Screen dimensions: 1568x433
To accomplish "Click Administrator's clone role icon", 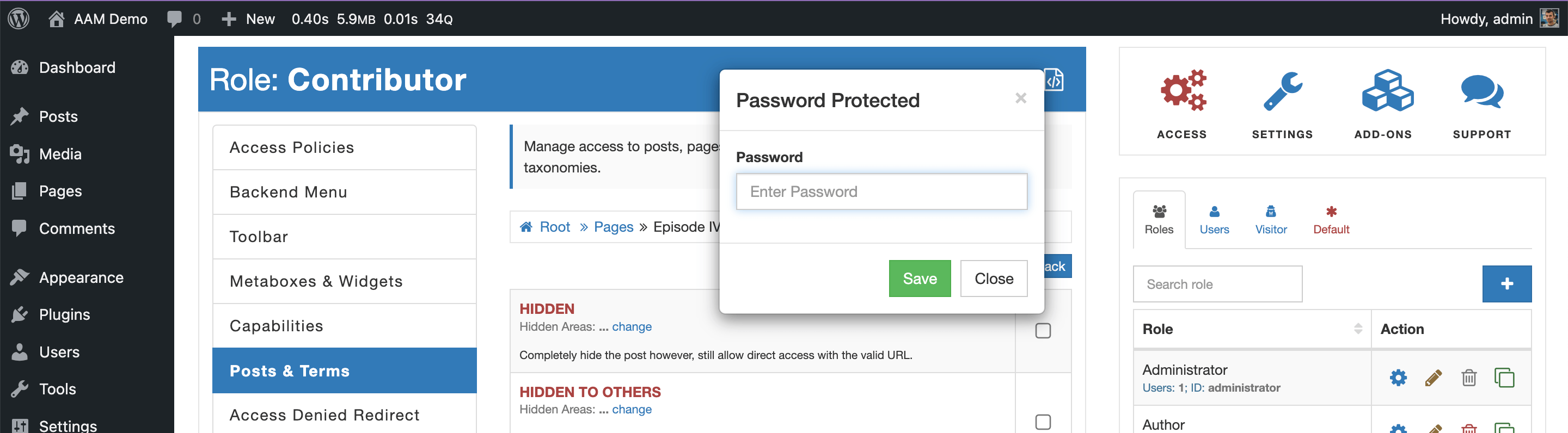I will pos(1504,378).
